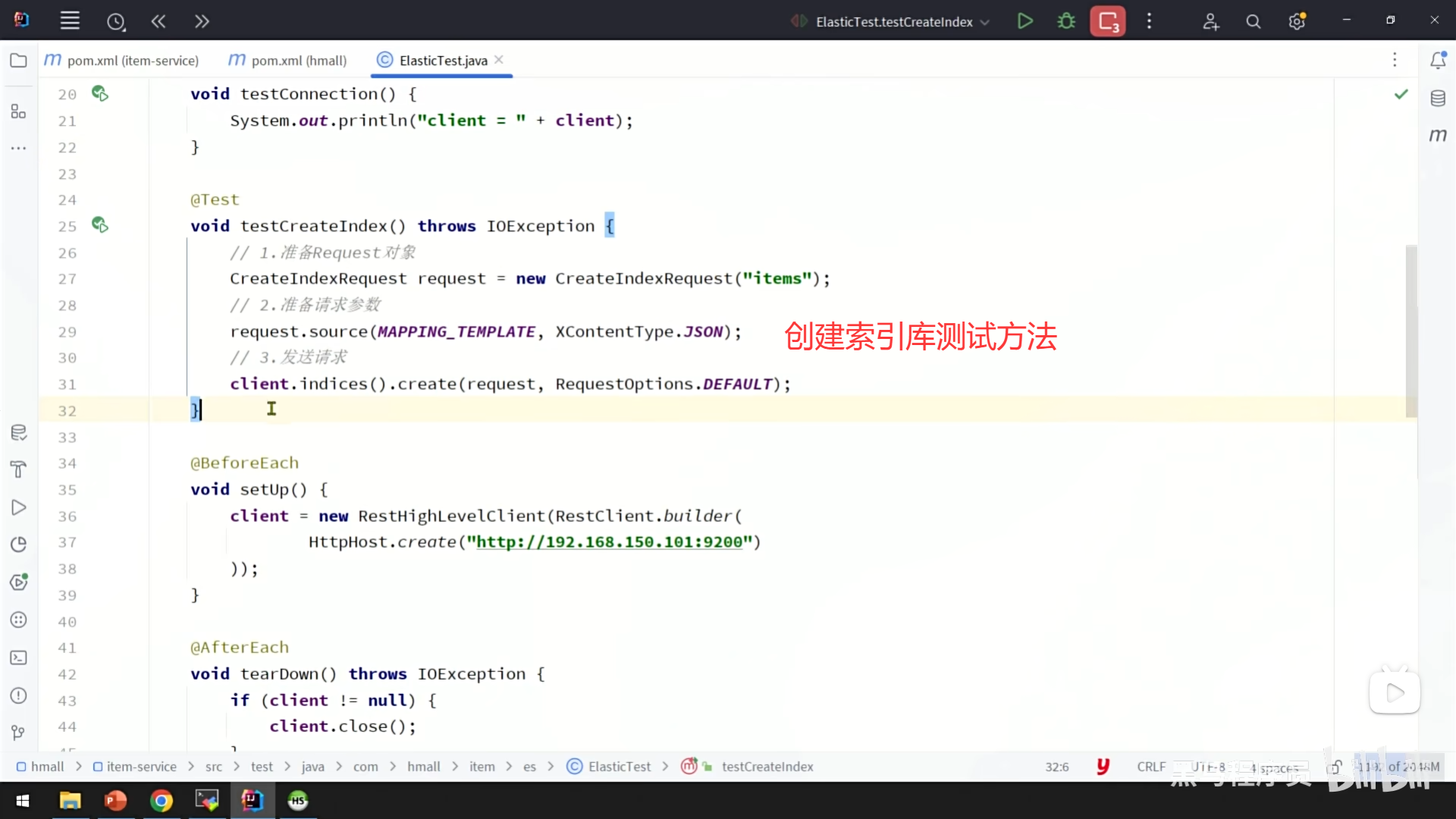Open the CRLF line separator selector
Viewport: 1456px width, 819px height.
(1151, 767)
